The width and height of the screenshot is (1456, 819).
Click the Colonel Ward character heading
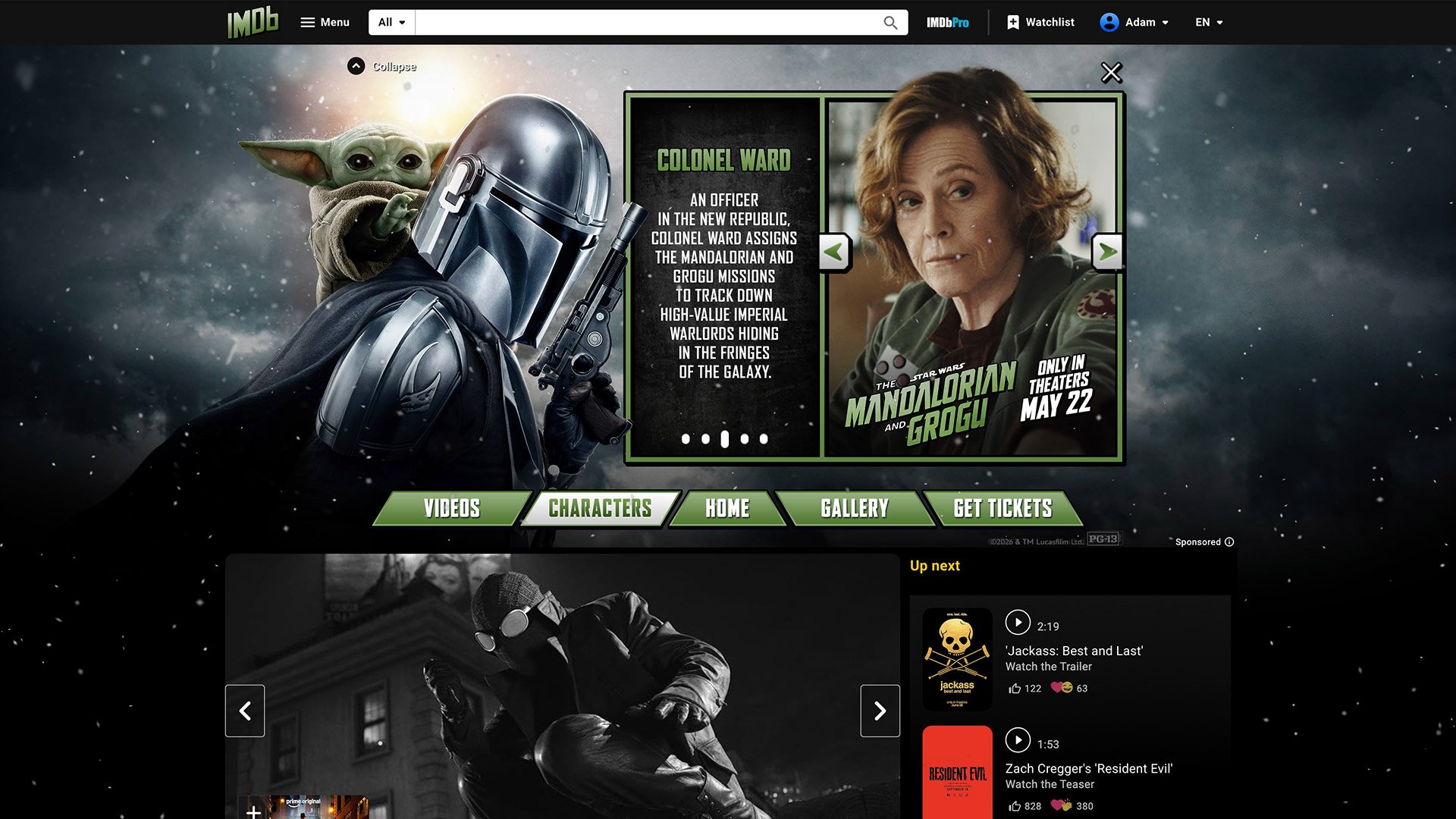pyautogui.click(x=724, y=160)
